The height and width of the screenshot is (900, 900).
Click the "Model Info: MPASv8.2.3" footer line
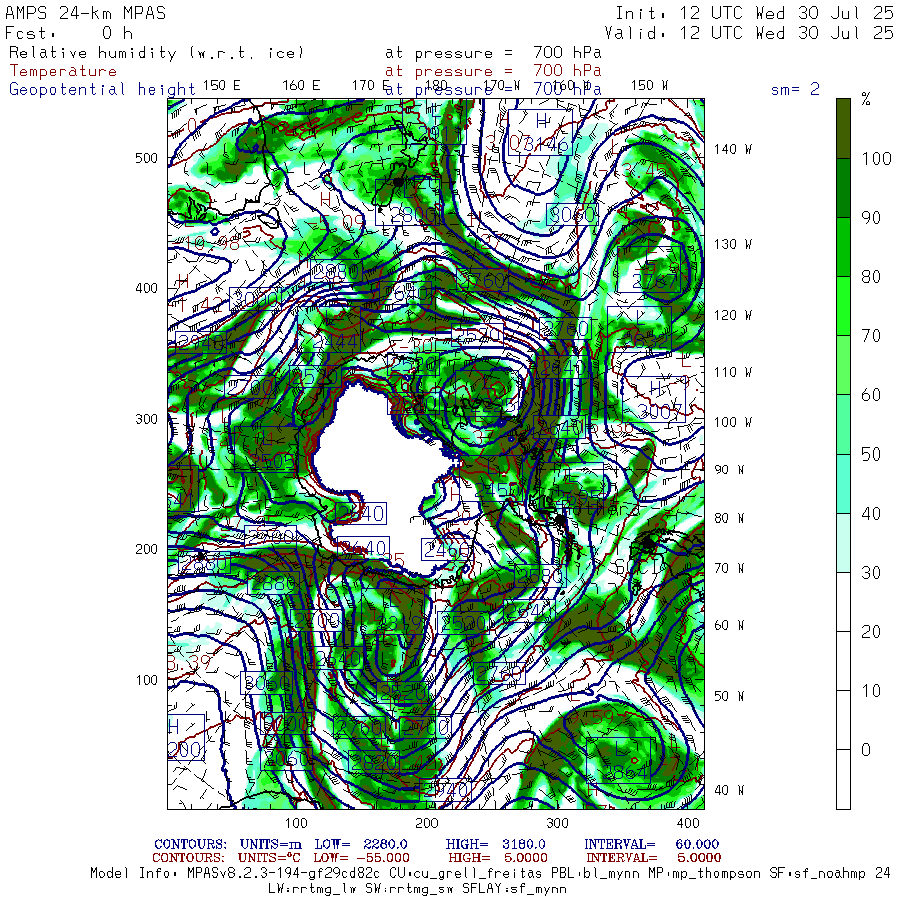point(491,874)
